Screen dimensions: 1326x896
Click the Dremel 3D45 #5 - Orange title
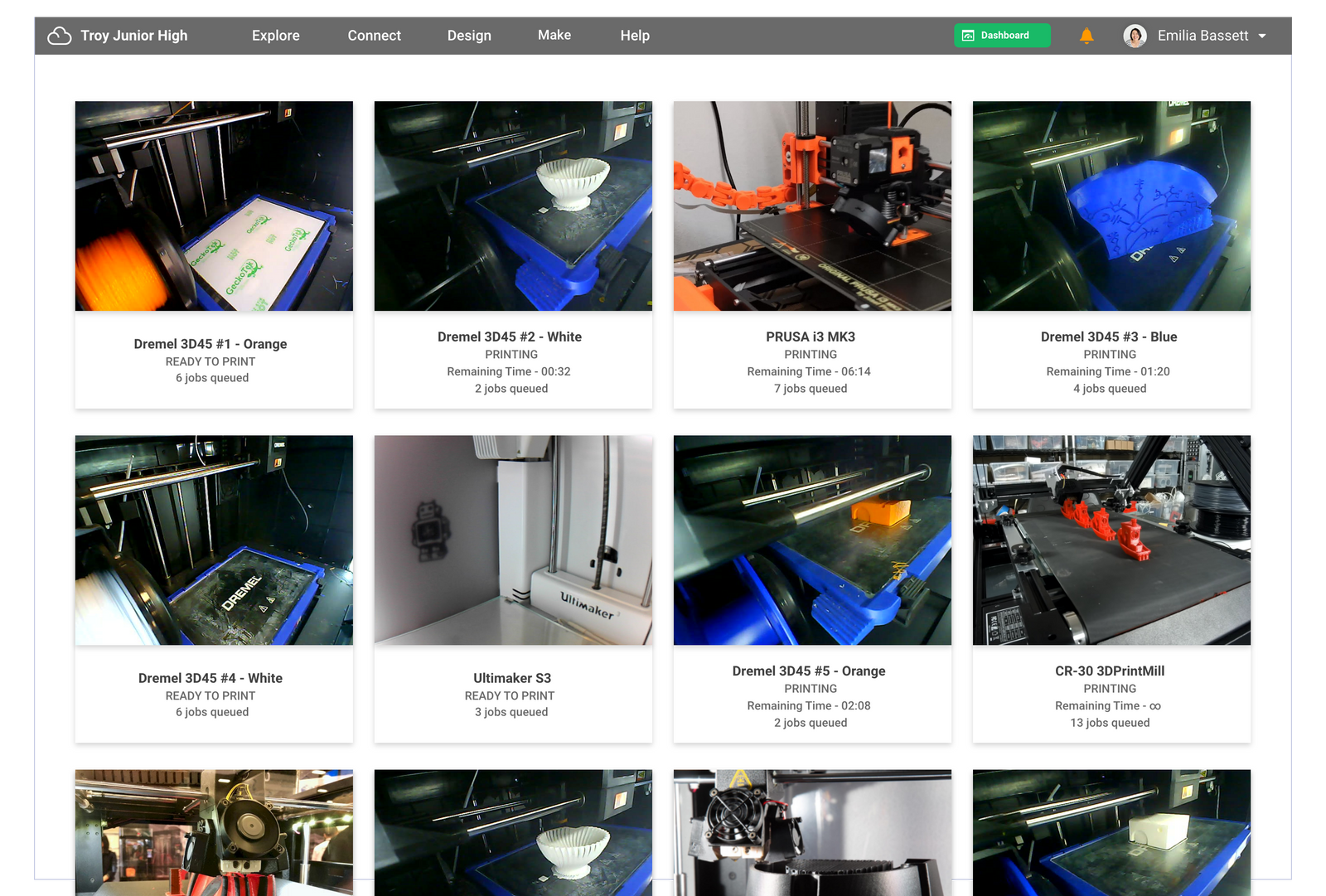809,671
